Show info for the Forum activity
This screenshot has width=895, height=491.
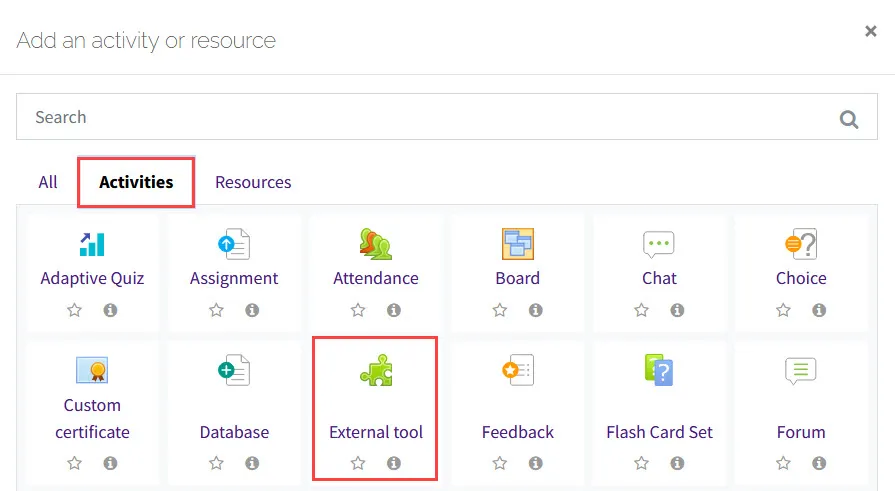pos(819,463)
